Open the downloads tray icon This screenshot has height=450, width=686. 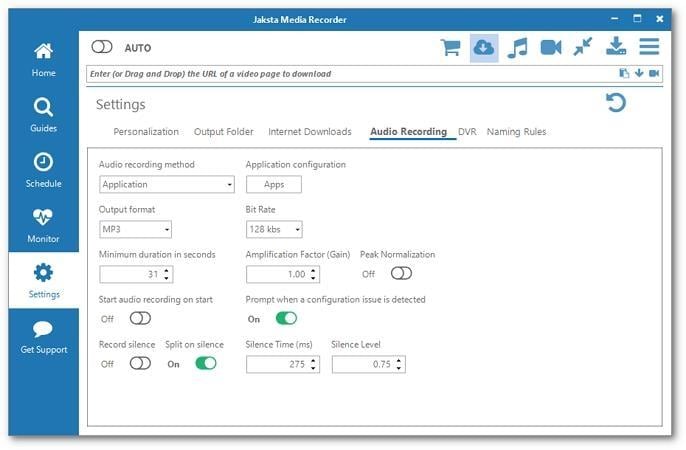pyautogui.click(x=616, y=46)
